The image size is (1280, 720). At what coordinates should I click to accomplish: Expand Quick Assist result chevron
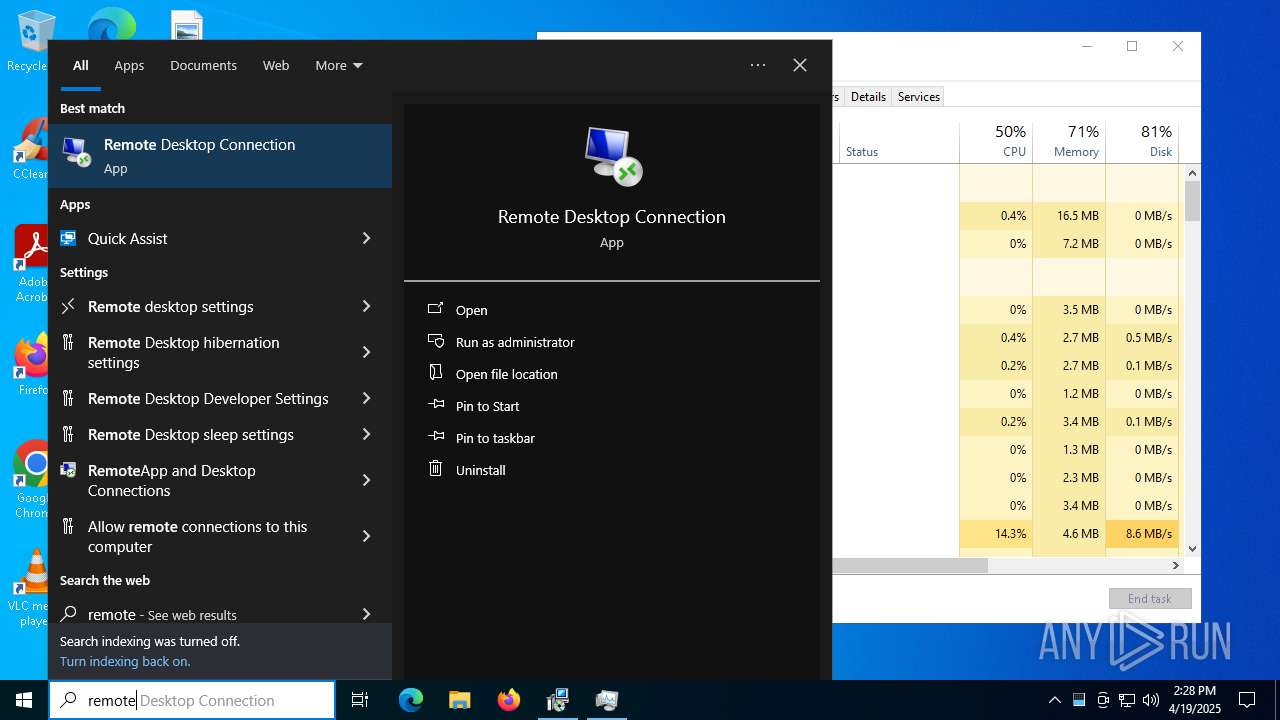366,238
